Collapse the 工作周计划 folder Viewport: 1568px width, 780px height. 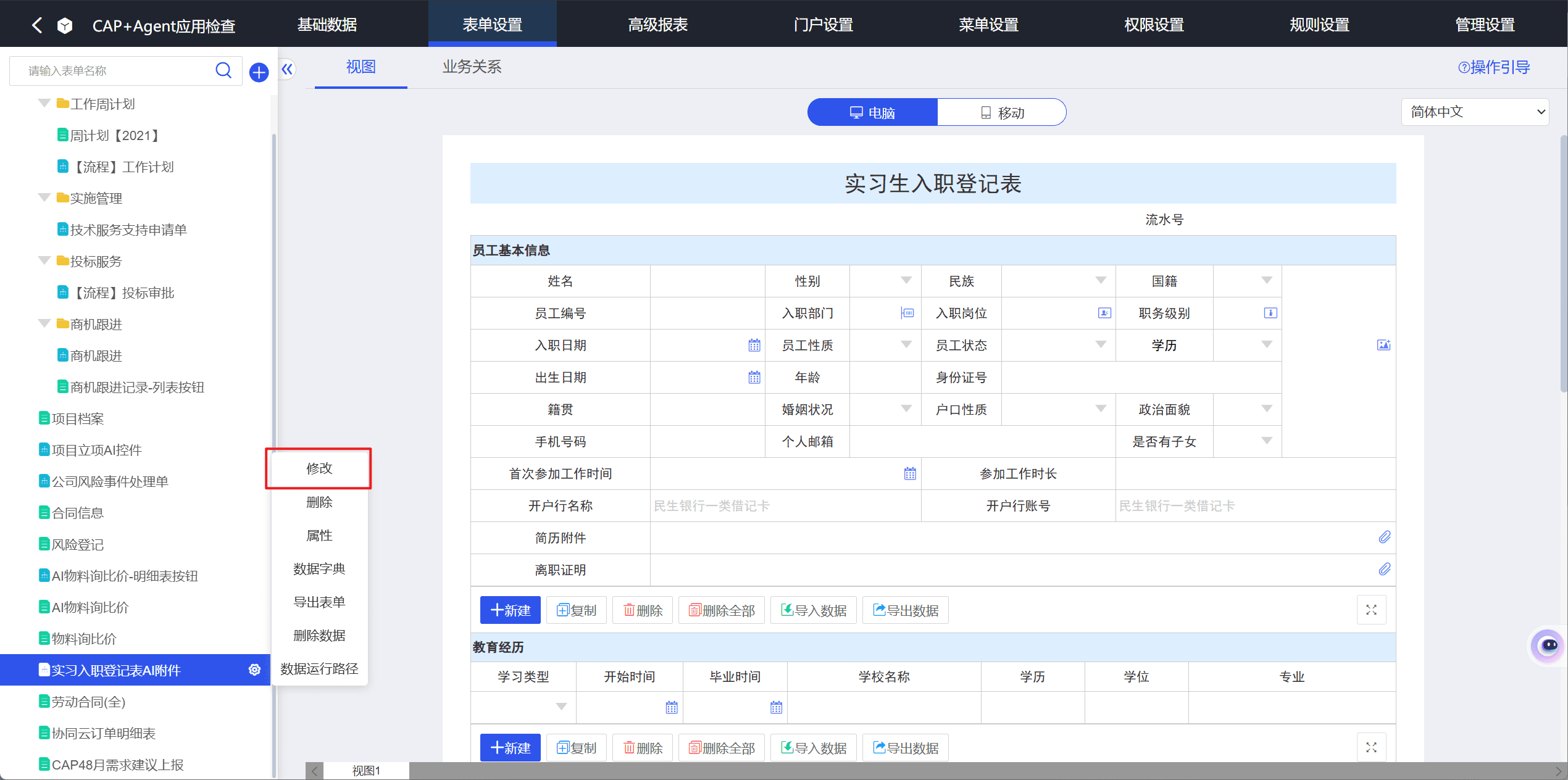(44, 103)
